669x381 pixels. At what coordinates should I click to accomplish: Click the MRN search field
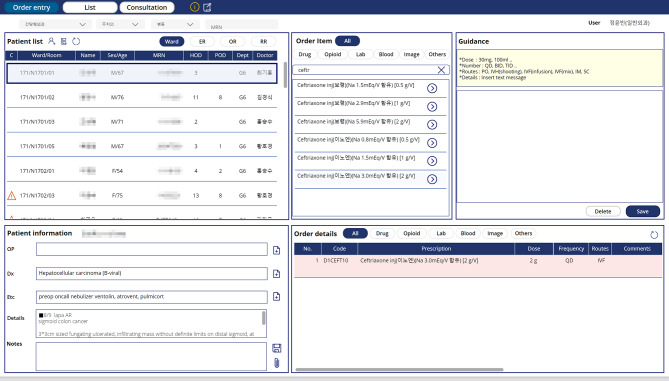pos(241,25)
